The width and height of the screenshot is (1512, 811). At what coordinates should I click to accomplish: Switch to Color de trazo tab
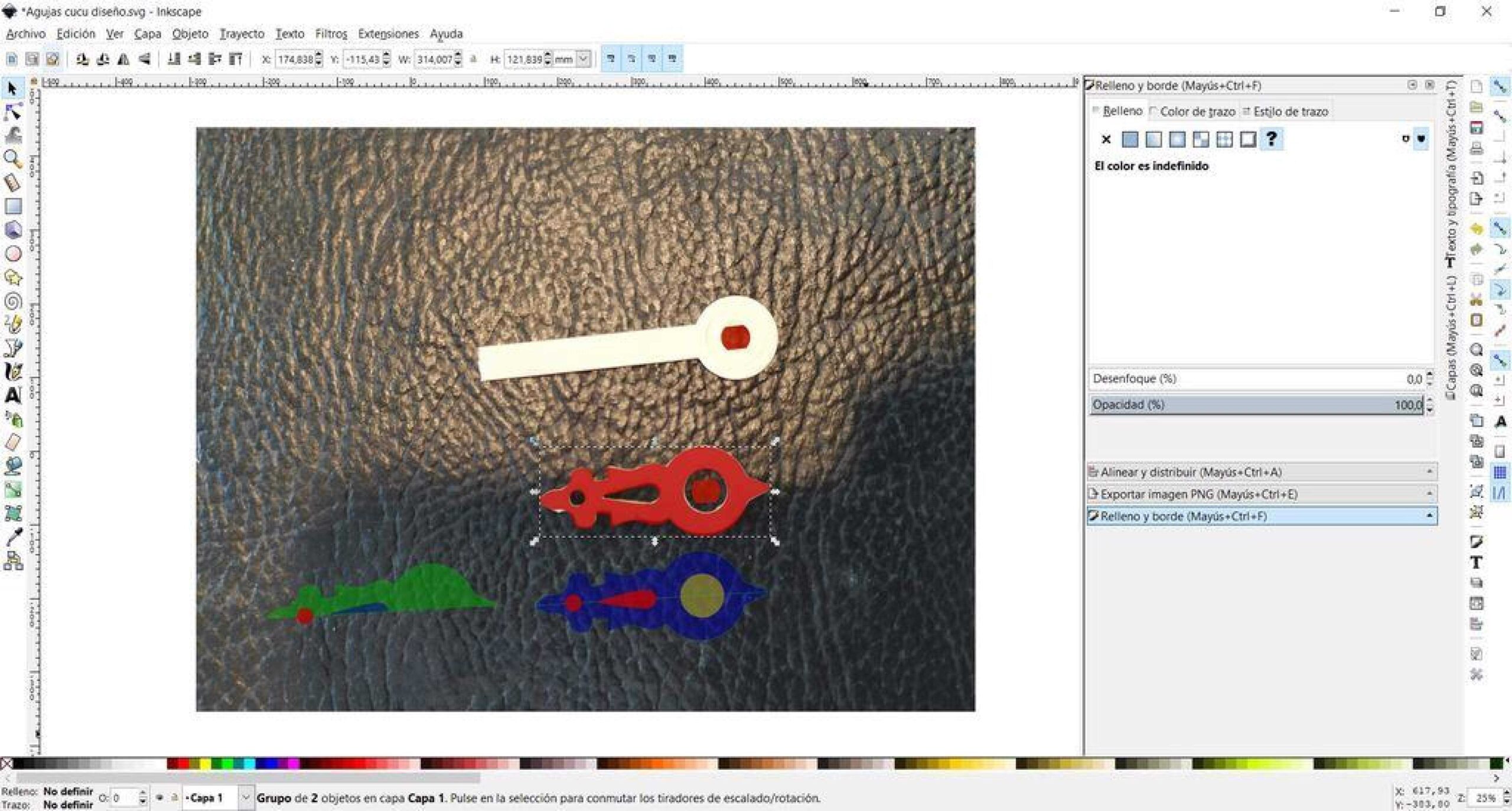pyautogui.click(x=1192, y=111)
